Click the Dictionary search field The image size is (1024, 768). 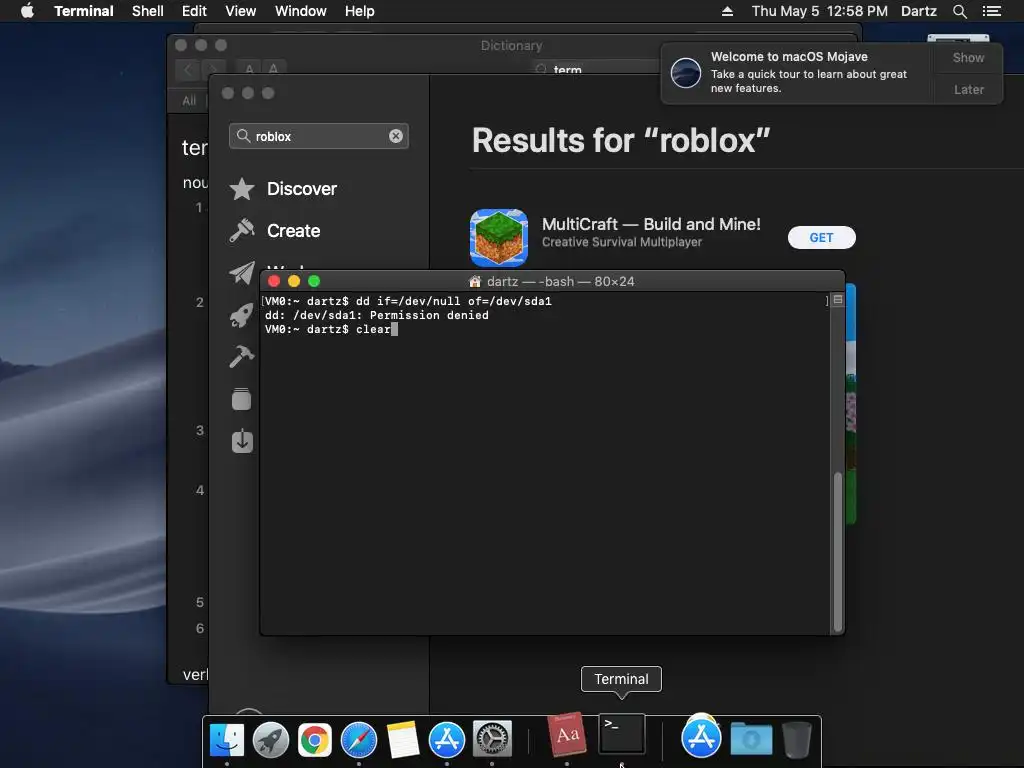click(596, 69)
